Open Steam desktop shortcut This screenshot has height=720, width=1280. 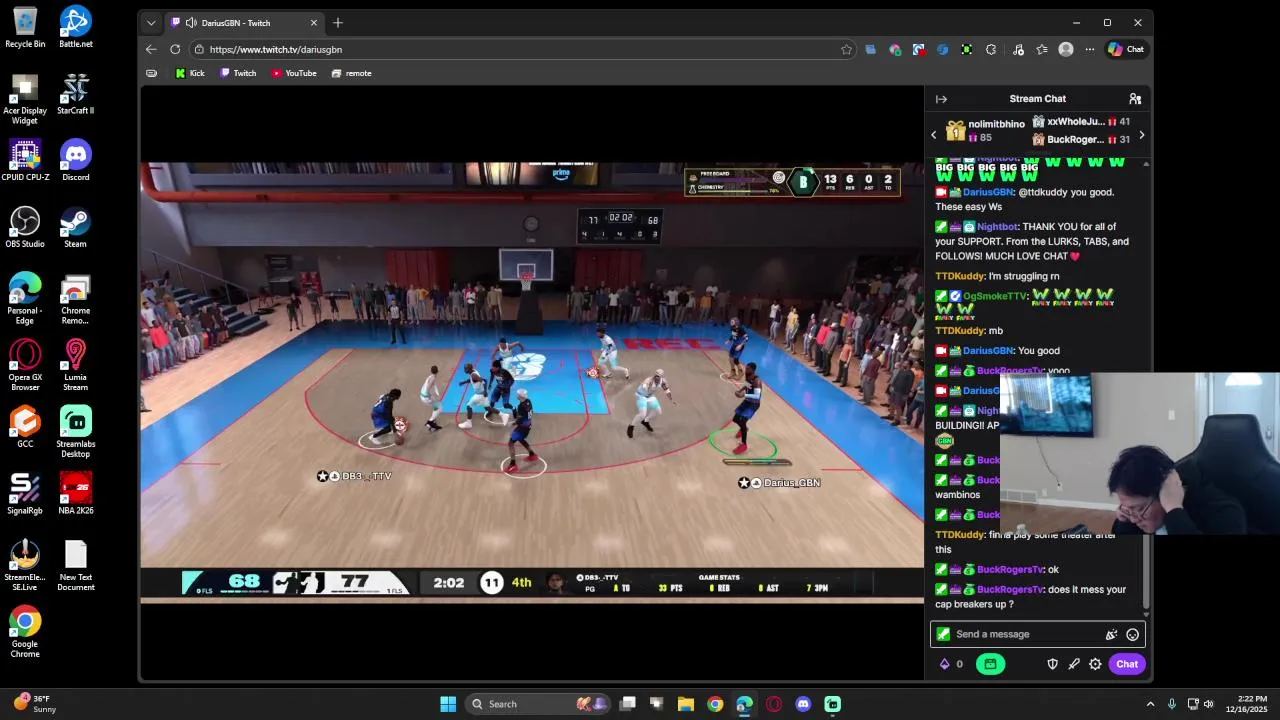click(x=75, y=227)
